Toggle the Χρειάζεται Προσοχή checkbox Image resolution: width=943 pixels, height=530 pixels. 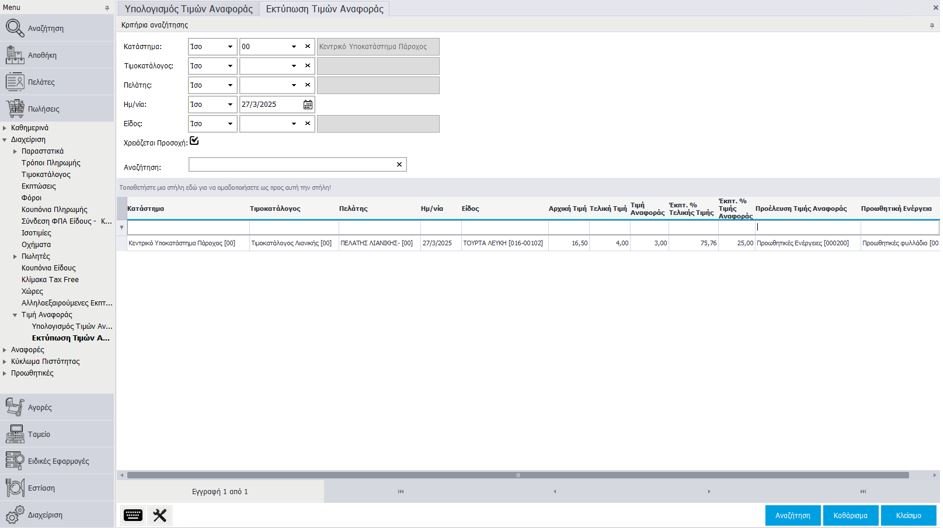[194, 141]
